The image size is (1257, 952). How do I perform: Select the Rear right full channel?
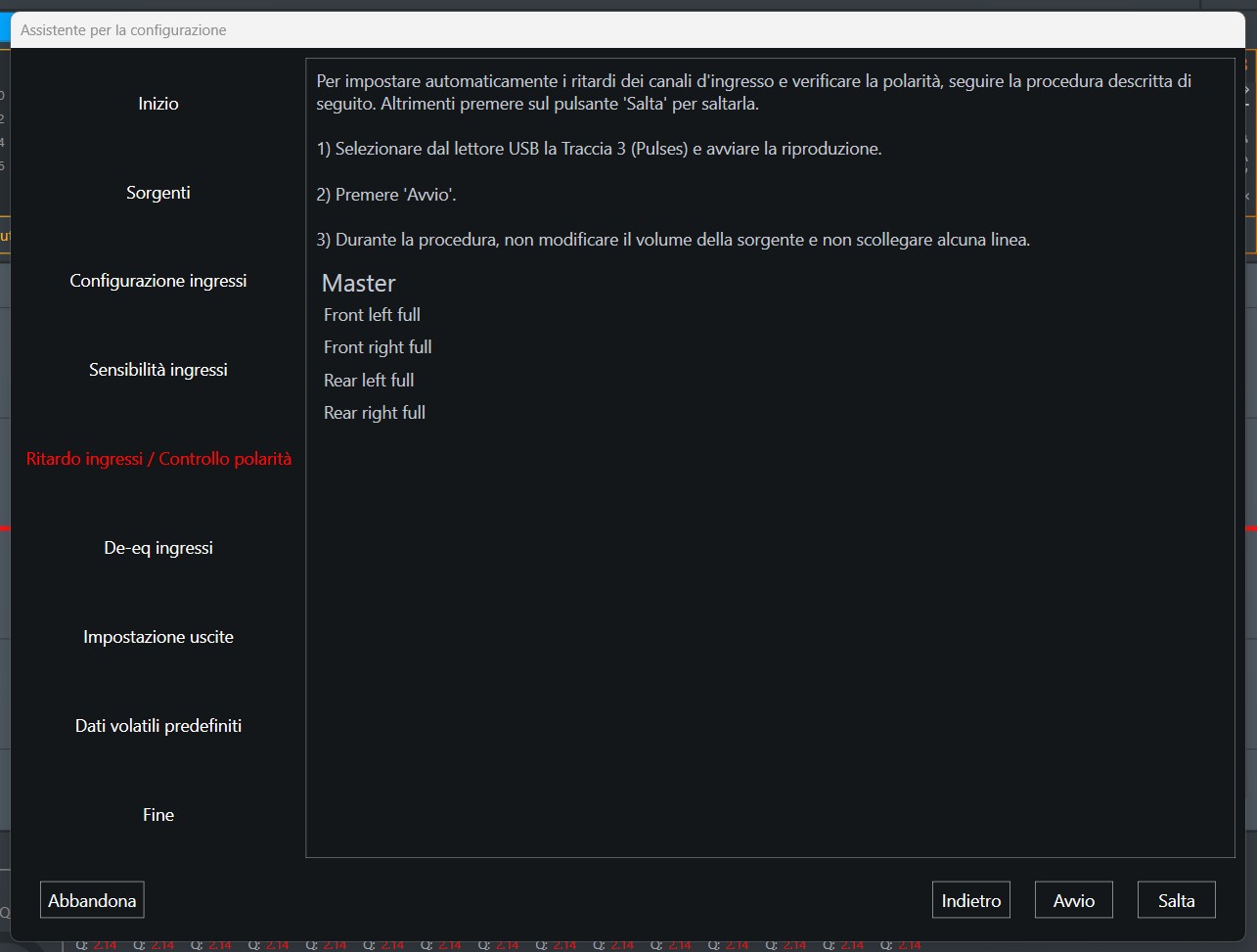click(375, 413)
